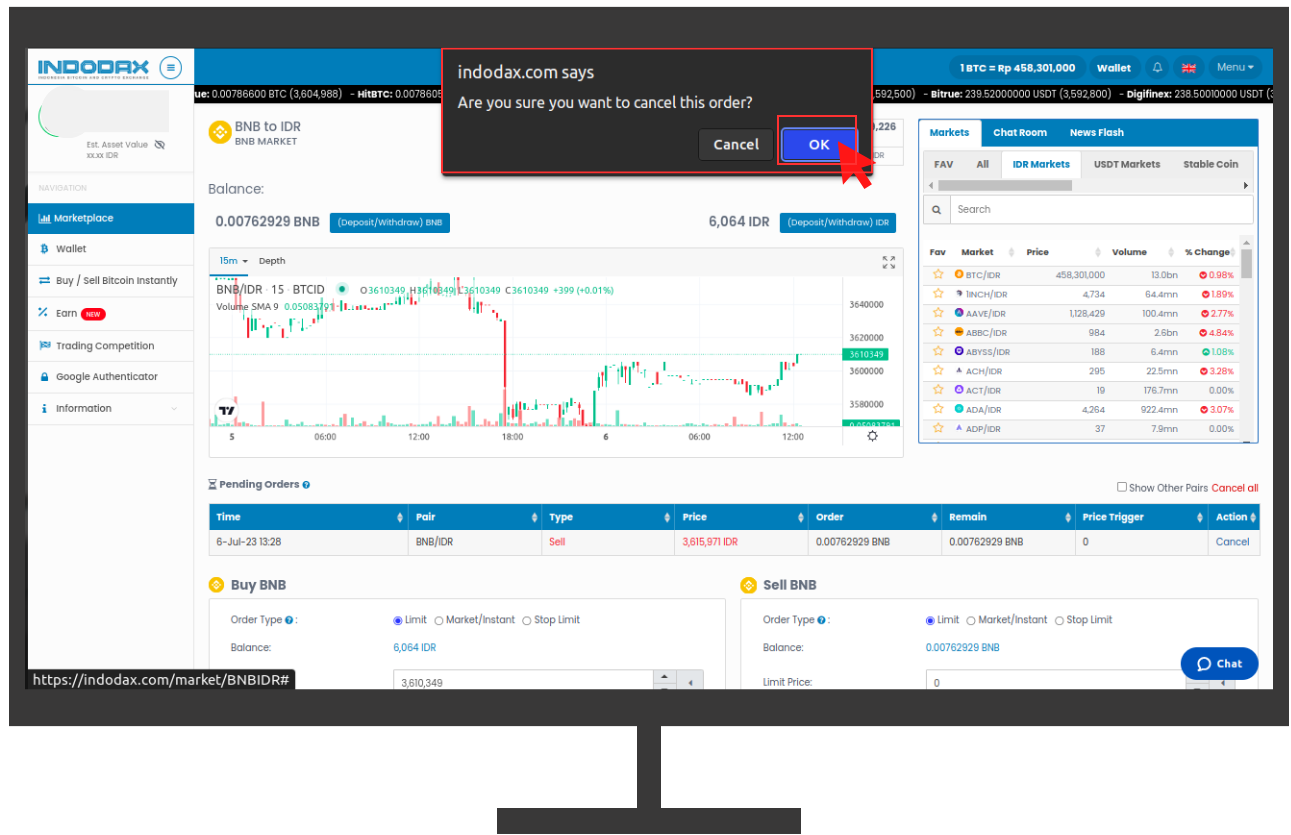Click the market search magnifier icon
1291x835 pixels.
[936, 210]
